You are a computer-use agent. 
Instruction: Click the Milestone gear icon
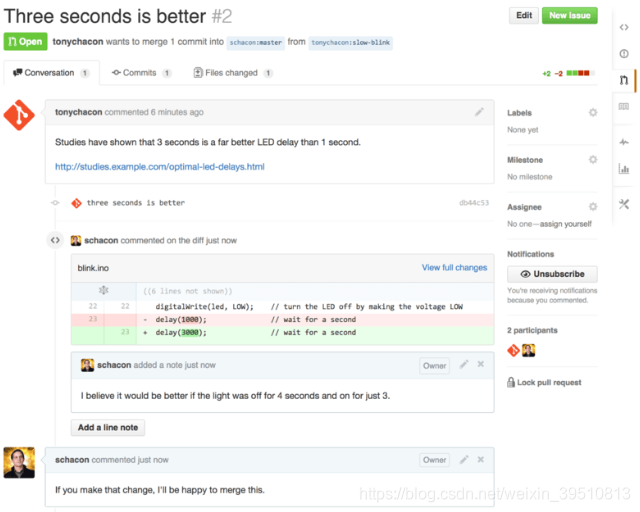(593, 159)
